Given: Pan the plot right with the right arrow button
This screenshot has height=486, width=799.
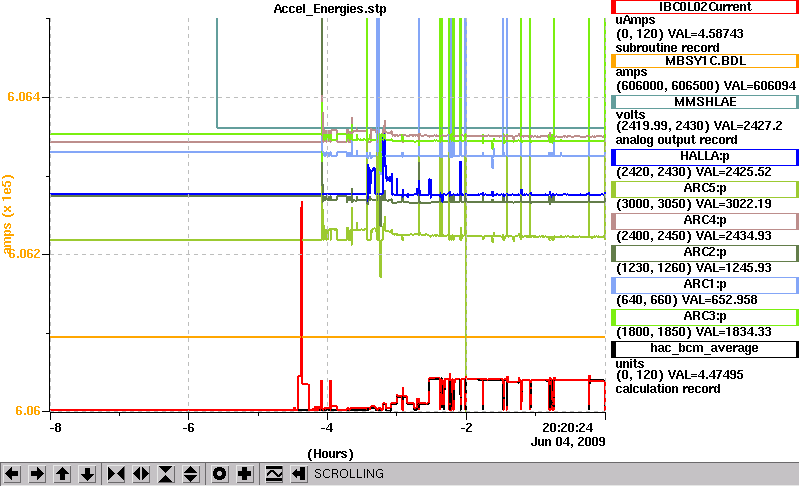Looking at the screenshot, I should [37, 474].
